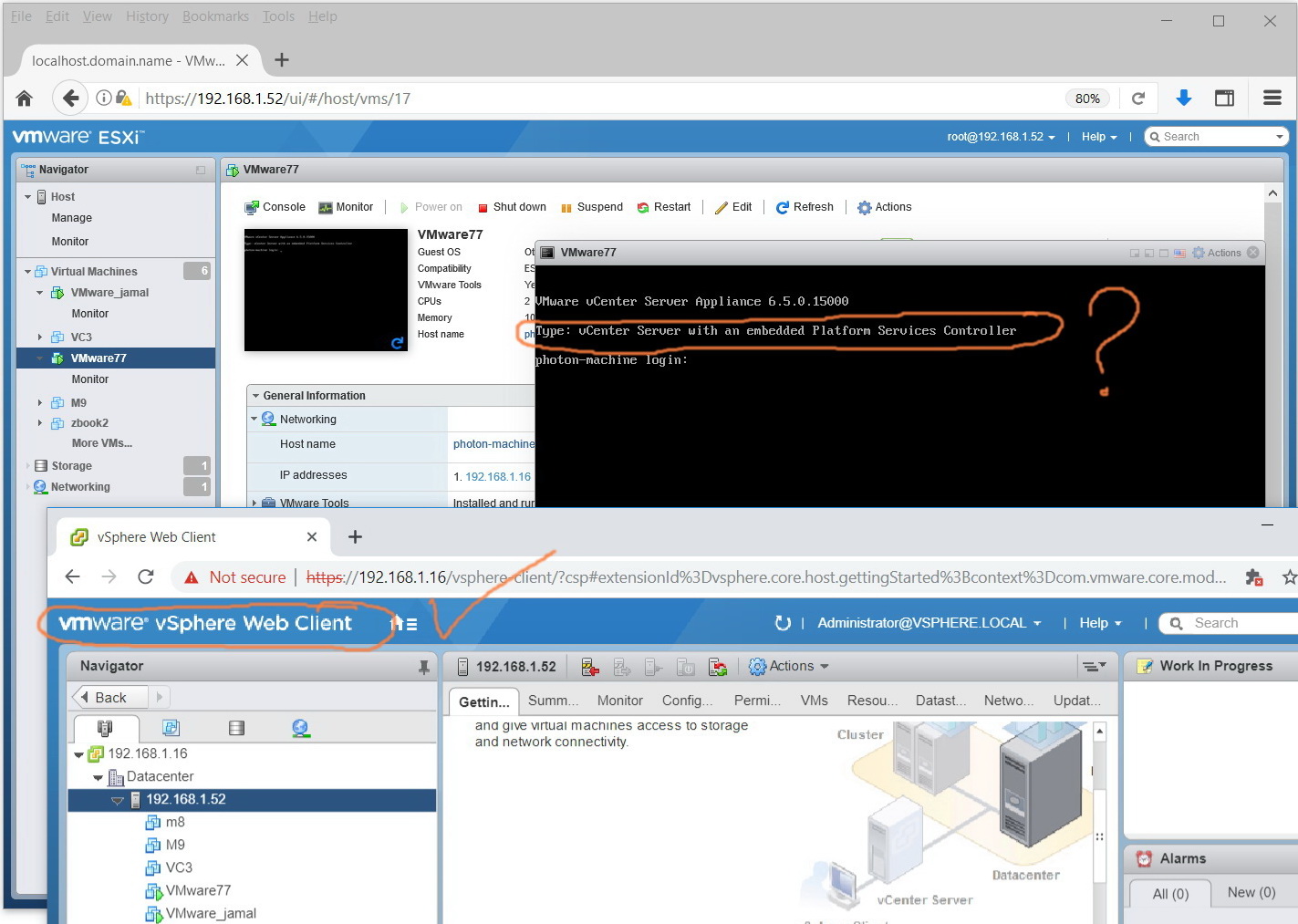This screenshot has width=1298, height=924.
Task: Reload the vSphere Web Client page
Action: pyautogui.click(x=146, y=576)
